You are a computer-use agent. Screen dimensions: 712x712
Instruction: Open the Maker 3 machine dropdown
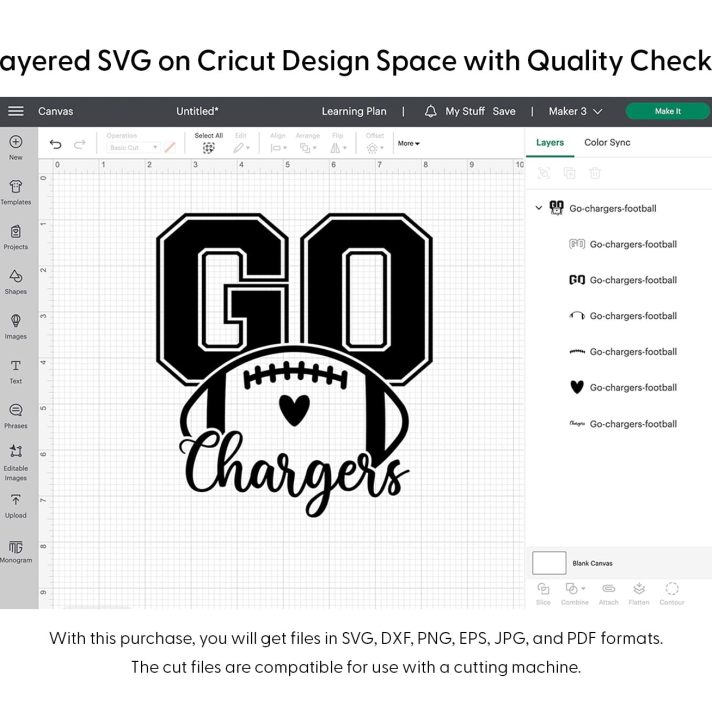[x=575, y=111]
